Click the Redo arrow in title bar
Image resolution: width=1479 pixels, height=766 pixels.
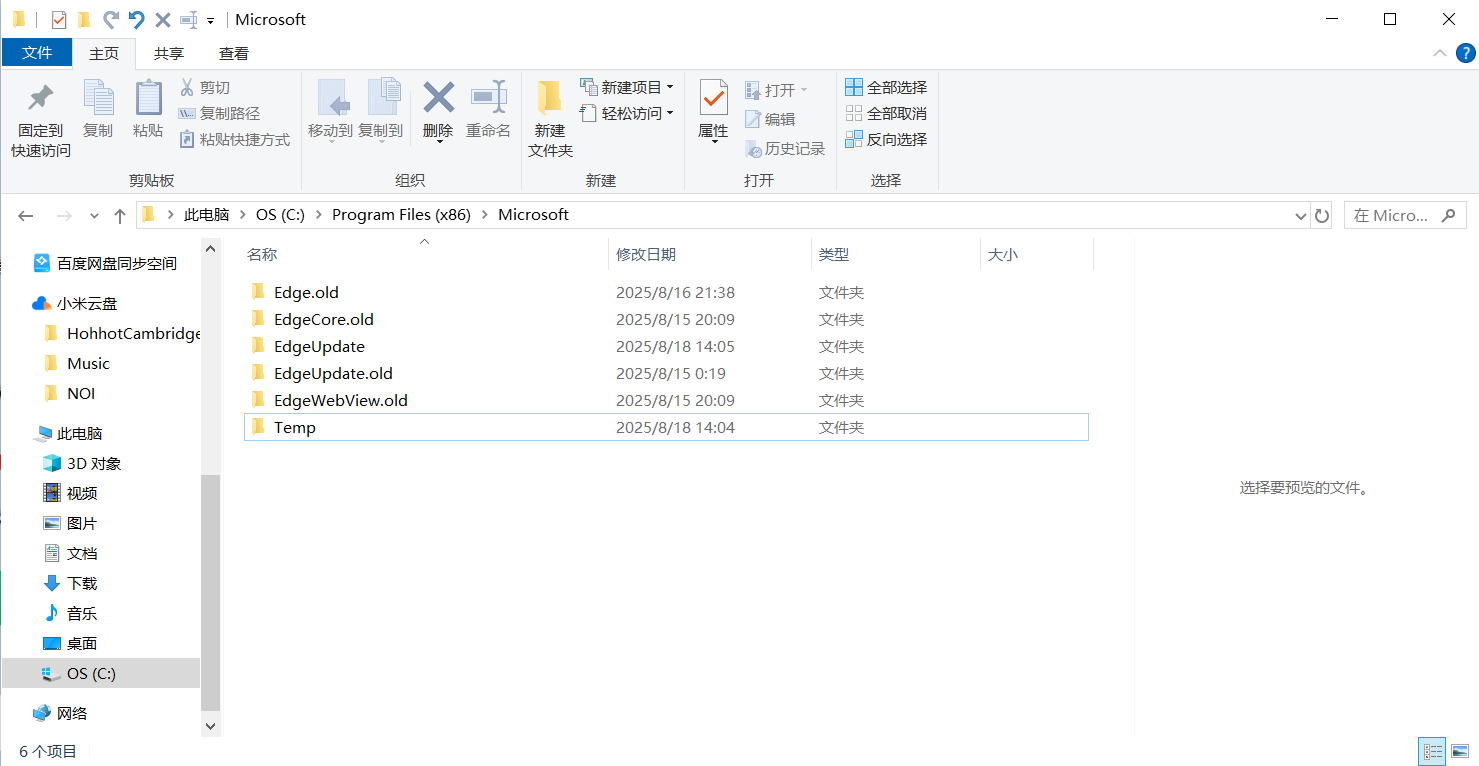pos(111,19)
